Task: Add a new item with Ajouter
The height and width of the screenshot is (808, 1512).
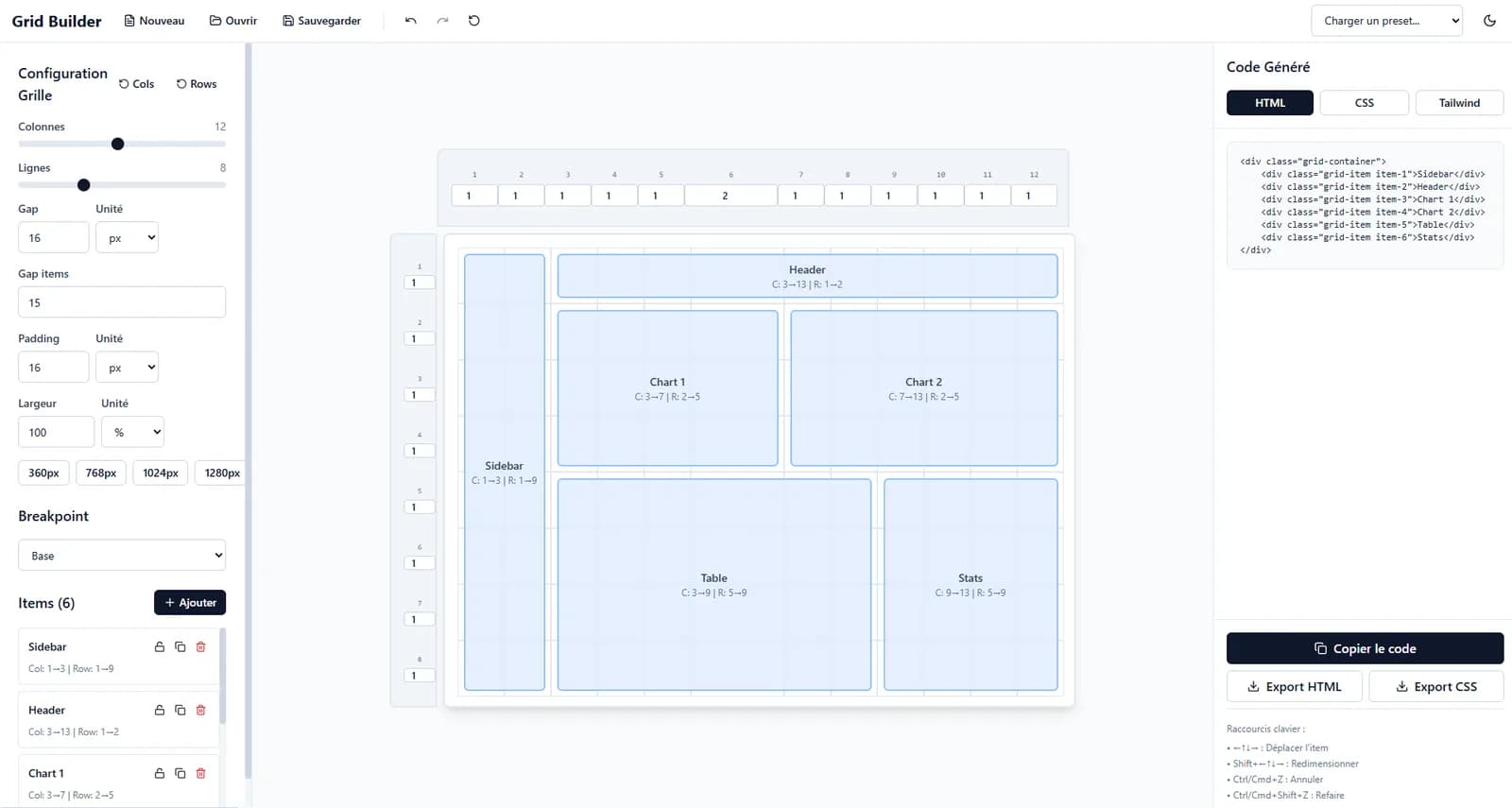Action: pyautogui.click(x=190, y=603)
